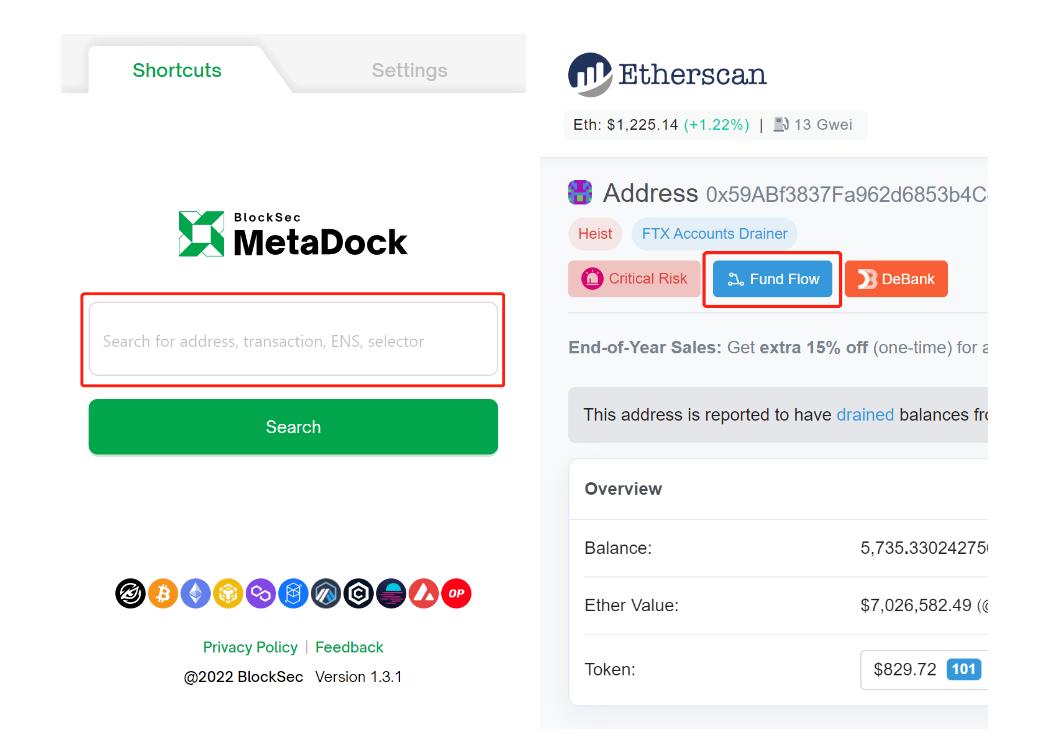The height and width of the screenshot is (733, 1039).
Task: Open the Cronos chain icon
Action: pos(359,594)
